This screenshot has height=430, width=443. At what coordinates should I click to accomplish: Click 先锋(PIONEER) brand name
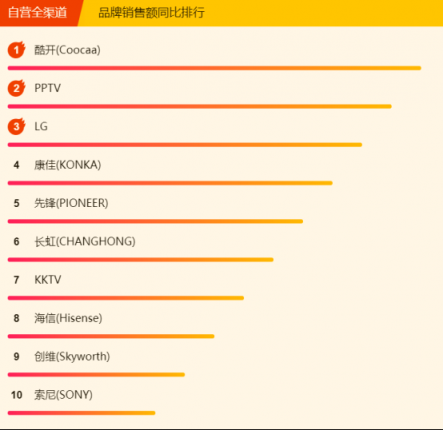coord(71,203)
